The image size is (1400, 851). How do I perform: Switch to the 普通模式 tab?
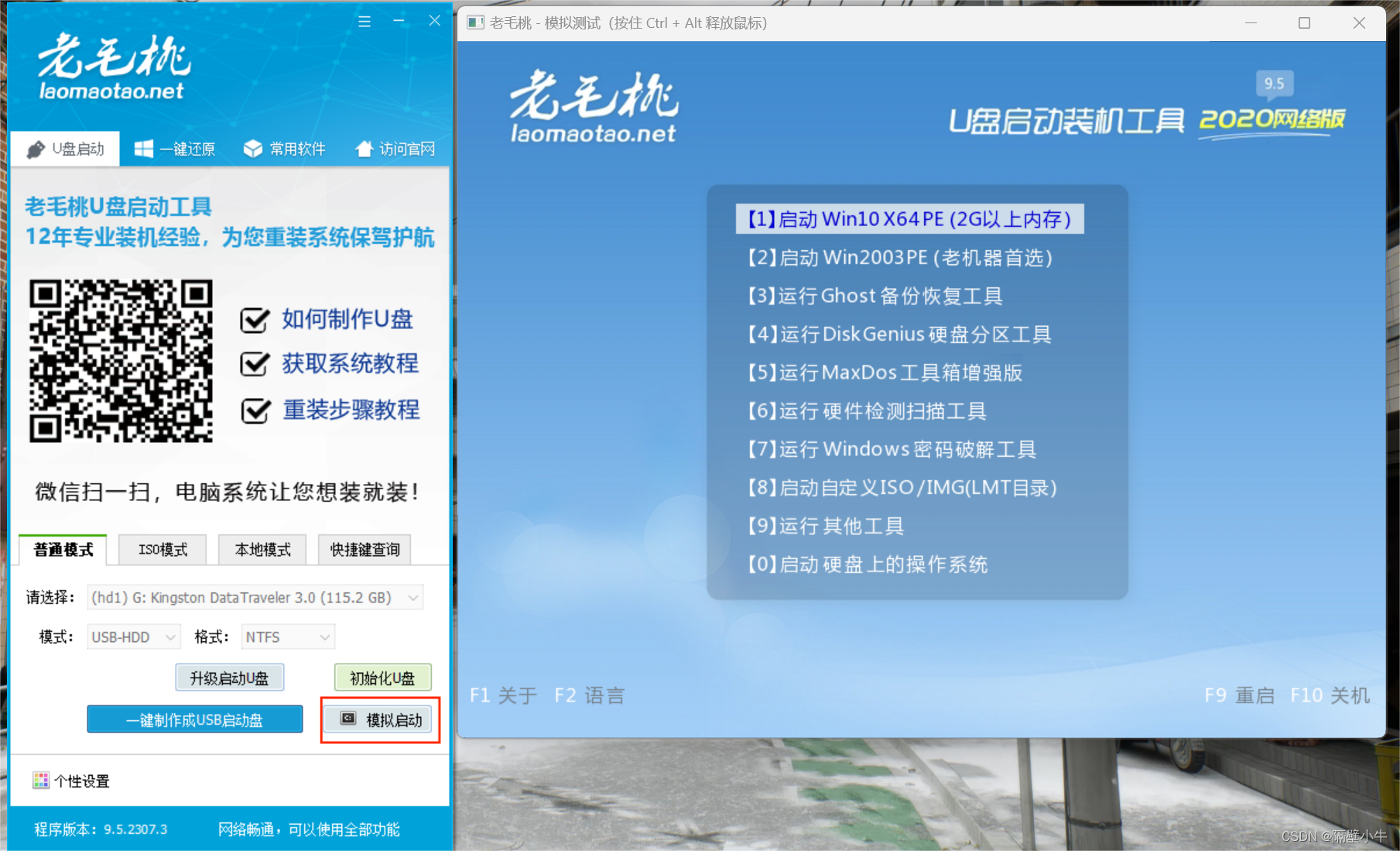[63, 549]
